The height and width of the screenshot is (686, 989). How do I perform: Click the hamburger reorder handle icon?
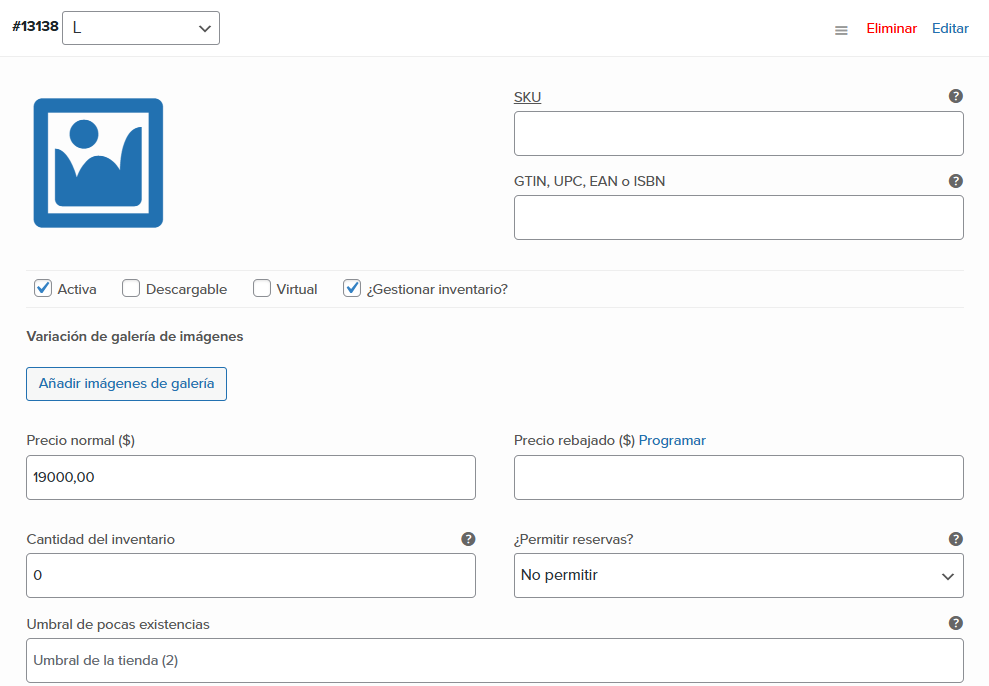[841, 30]
